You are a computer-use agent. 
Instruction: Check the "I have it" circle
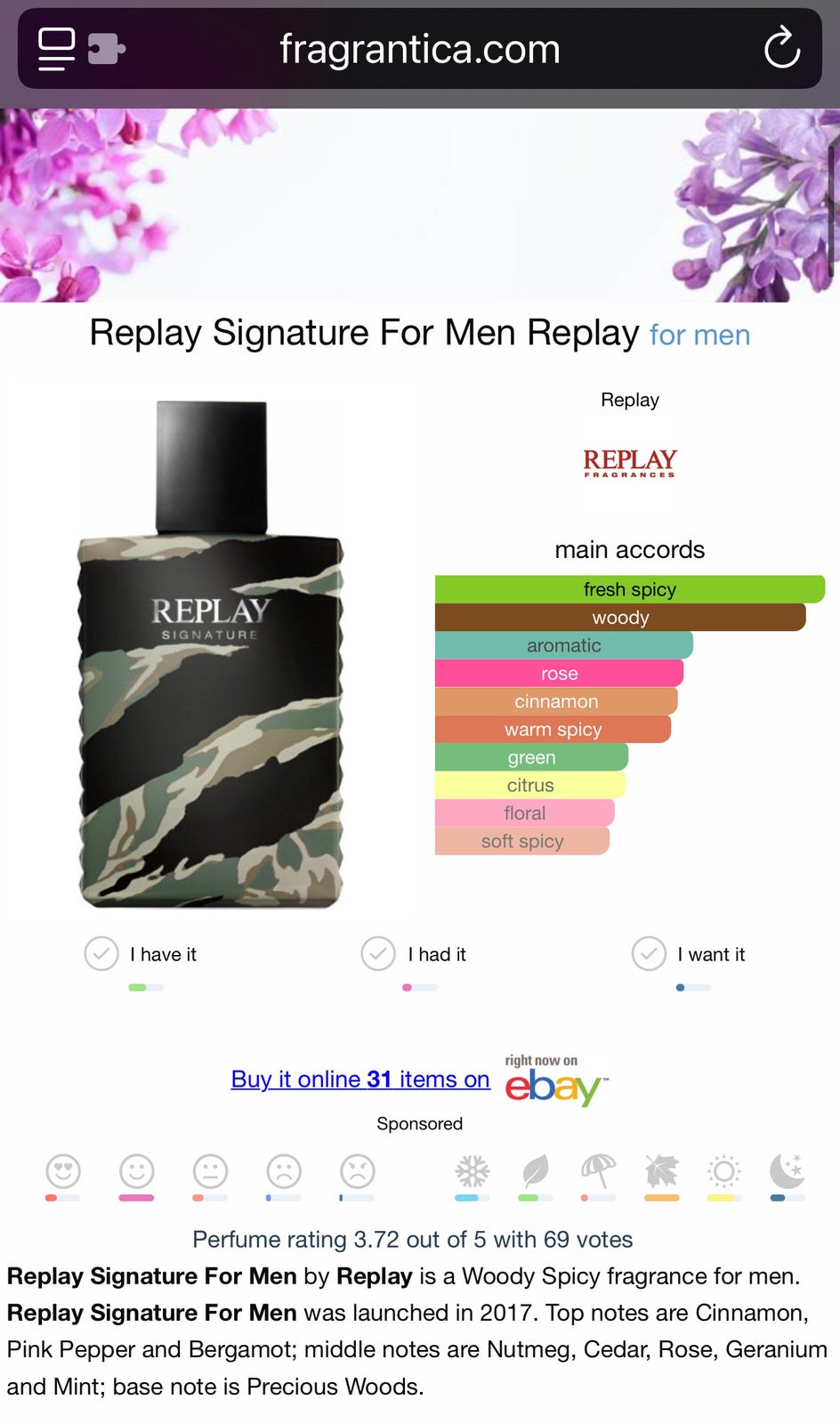pos(101,953)
